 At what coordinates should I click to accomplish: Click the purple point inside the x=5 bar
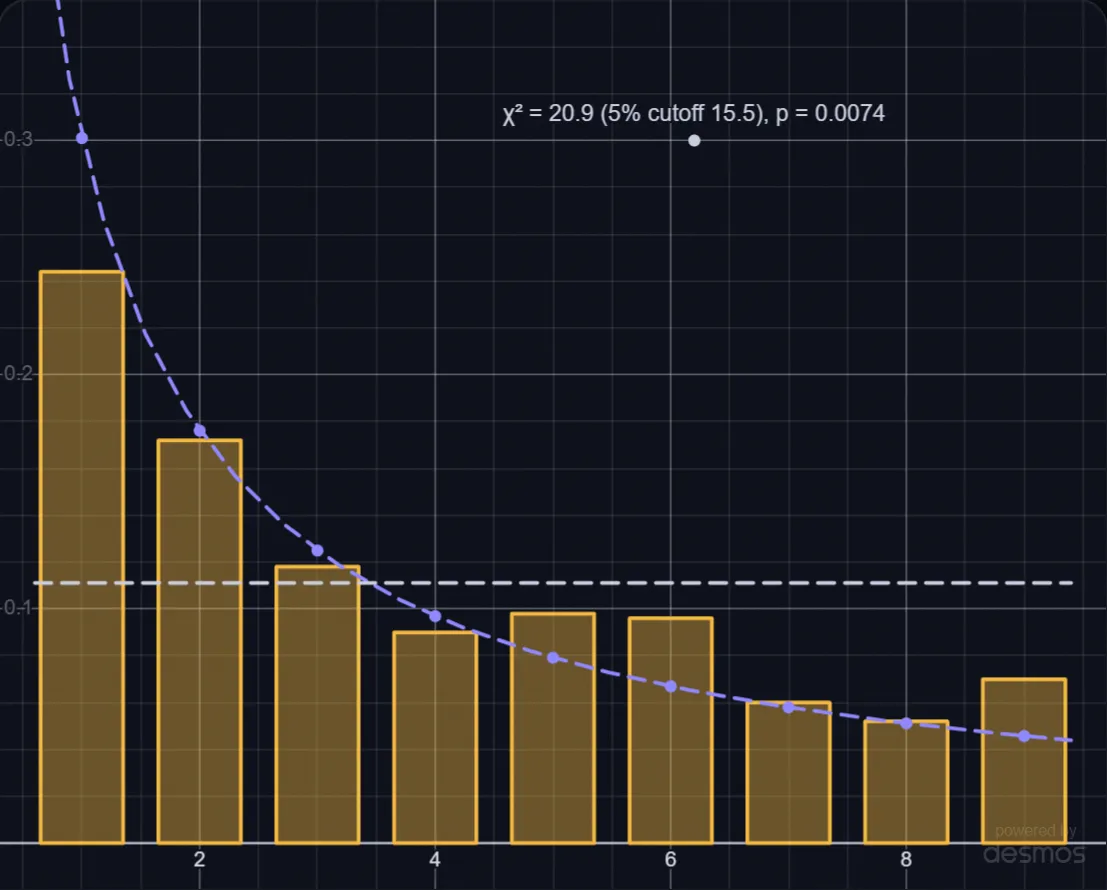pyautogui.click(x=554, y=657)
